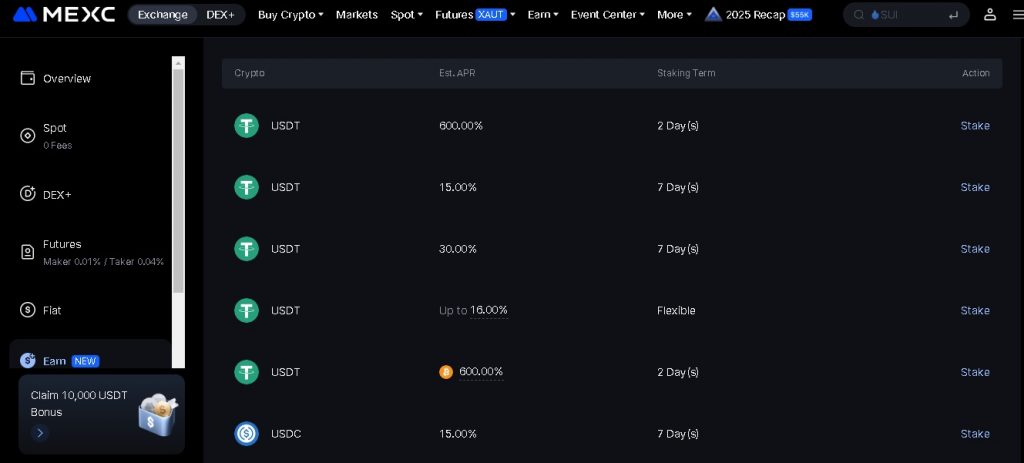
Task: Stake the USDC 7-day offer
Action: click(974, 434)
